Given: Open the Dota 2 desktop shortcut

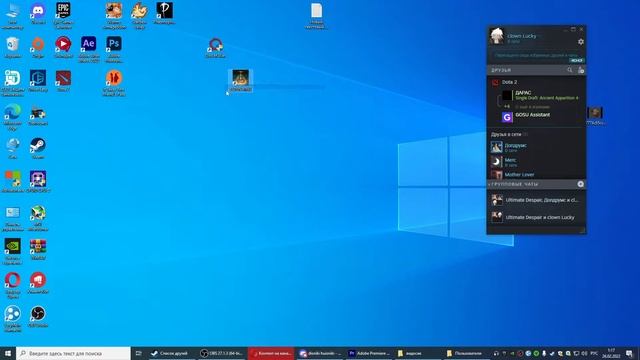Looking at the screenshot, I should click(63, 80).
